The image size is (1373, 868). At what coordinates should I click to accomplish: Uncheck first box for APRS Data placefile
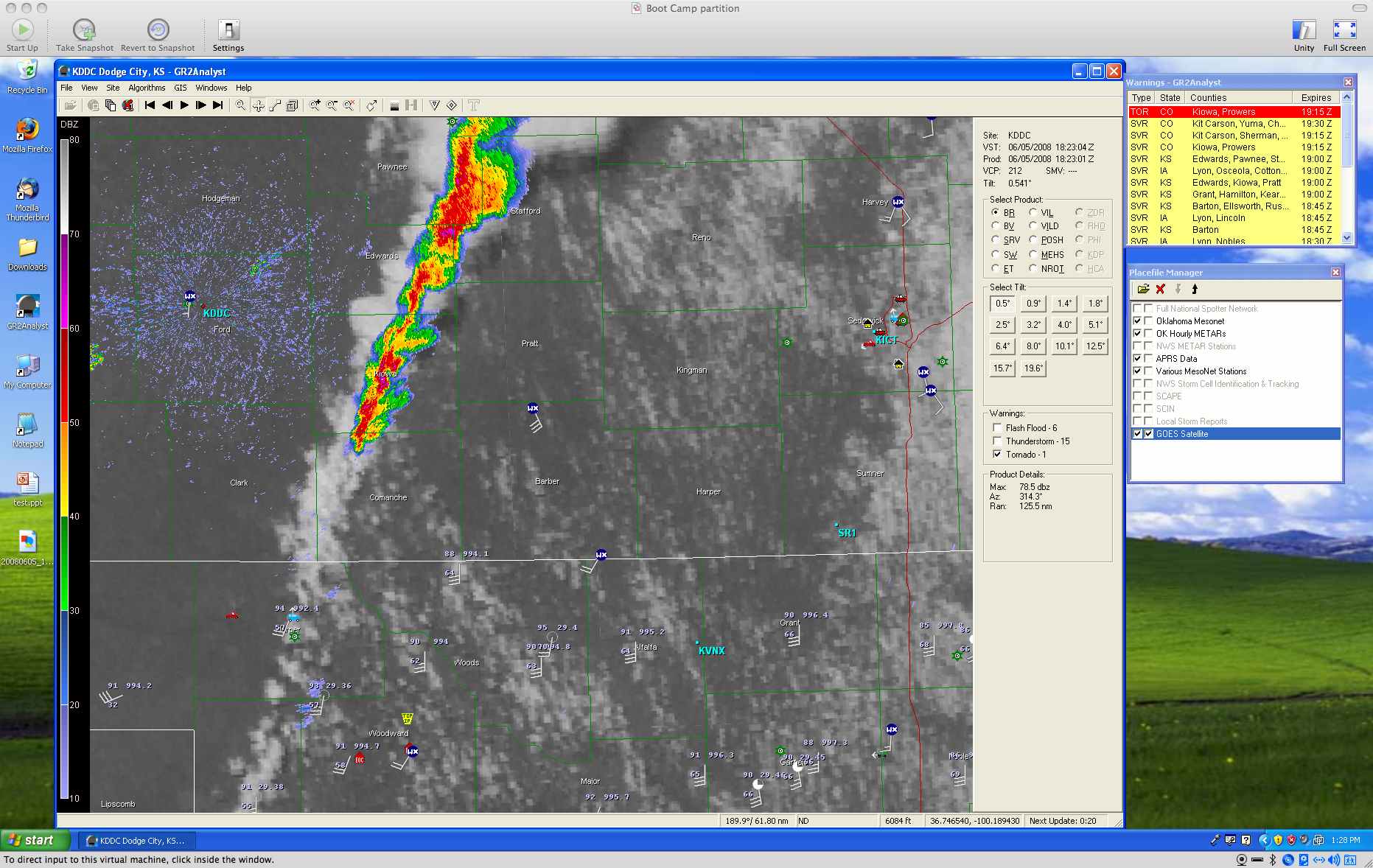(1137, 359)
